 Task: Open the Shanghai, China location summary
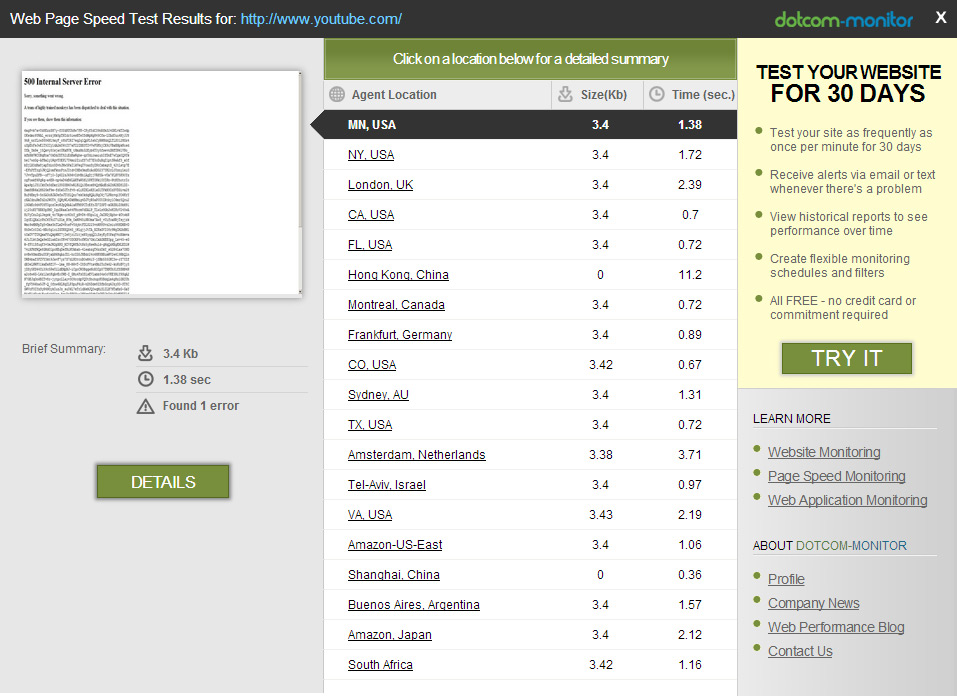click(x=394, y=575)
